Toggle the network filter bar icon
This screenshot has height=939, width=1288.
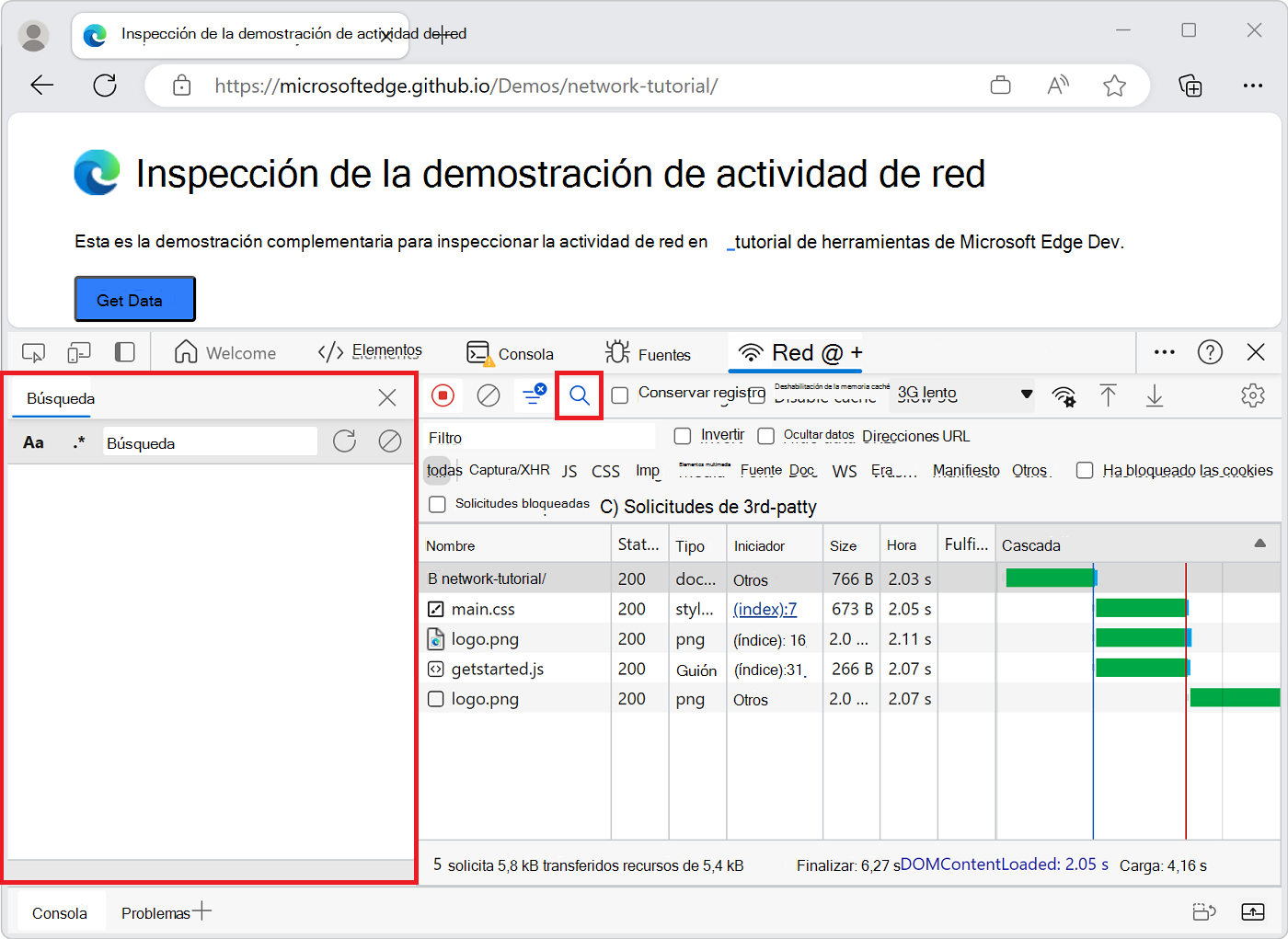[x=534, y=395]
